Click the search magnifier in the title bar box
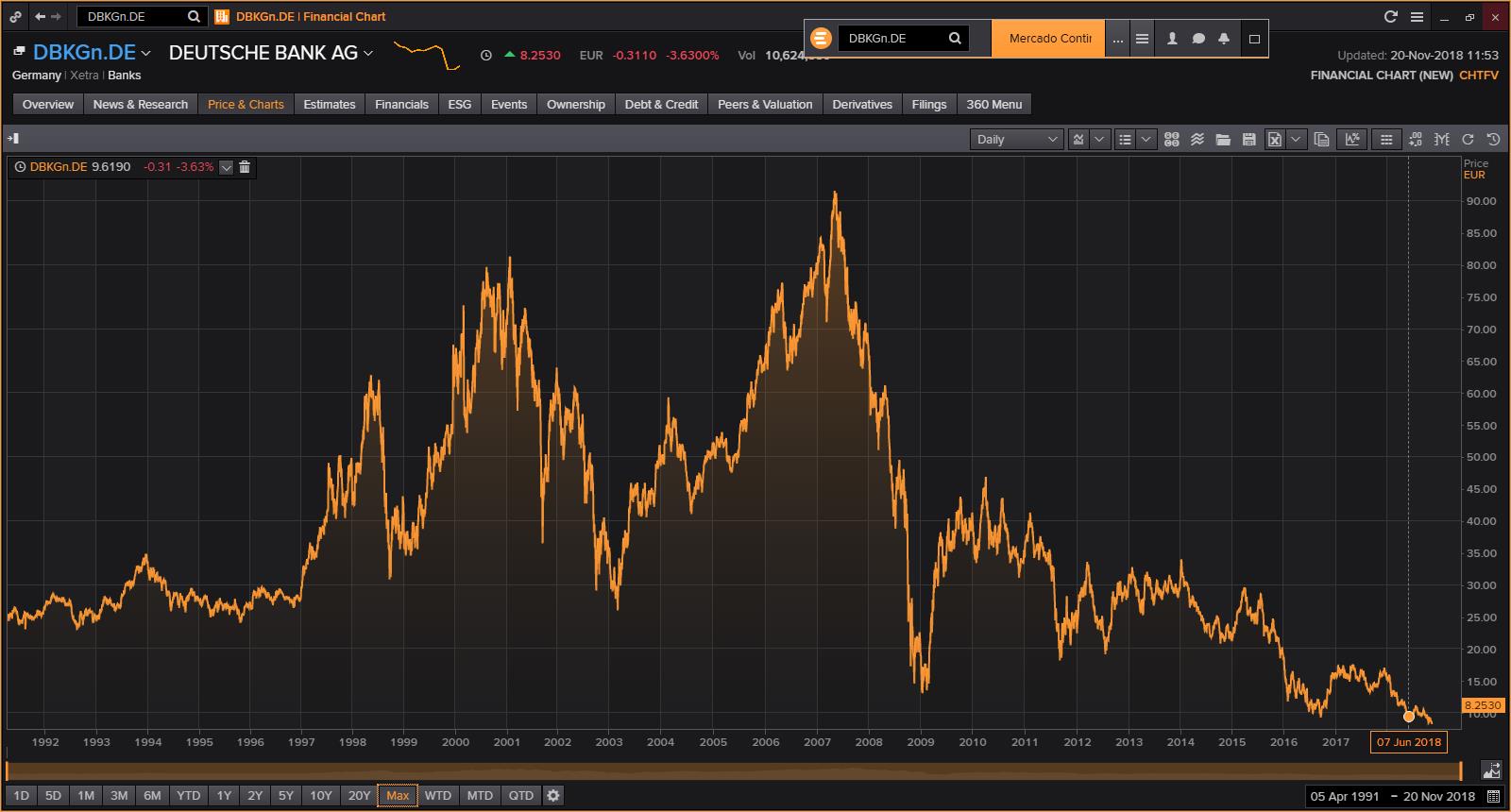Viewport: 1511px width, 812px height. coord(194,16)
